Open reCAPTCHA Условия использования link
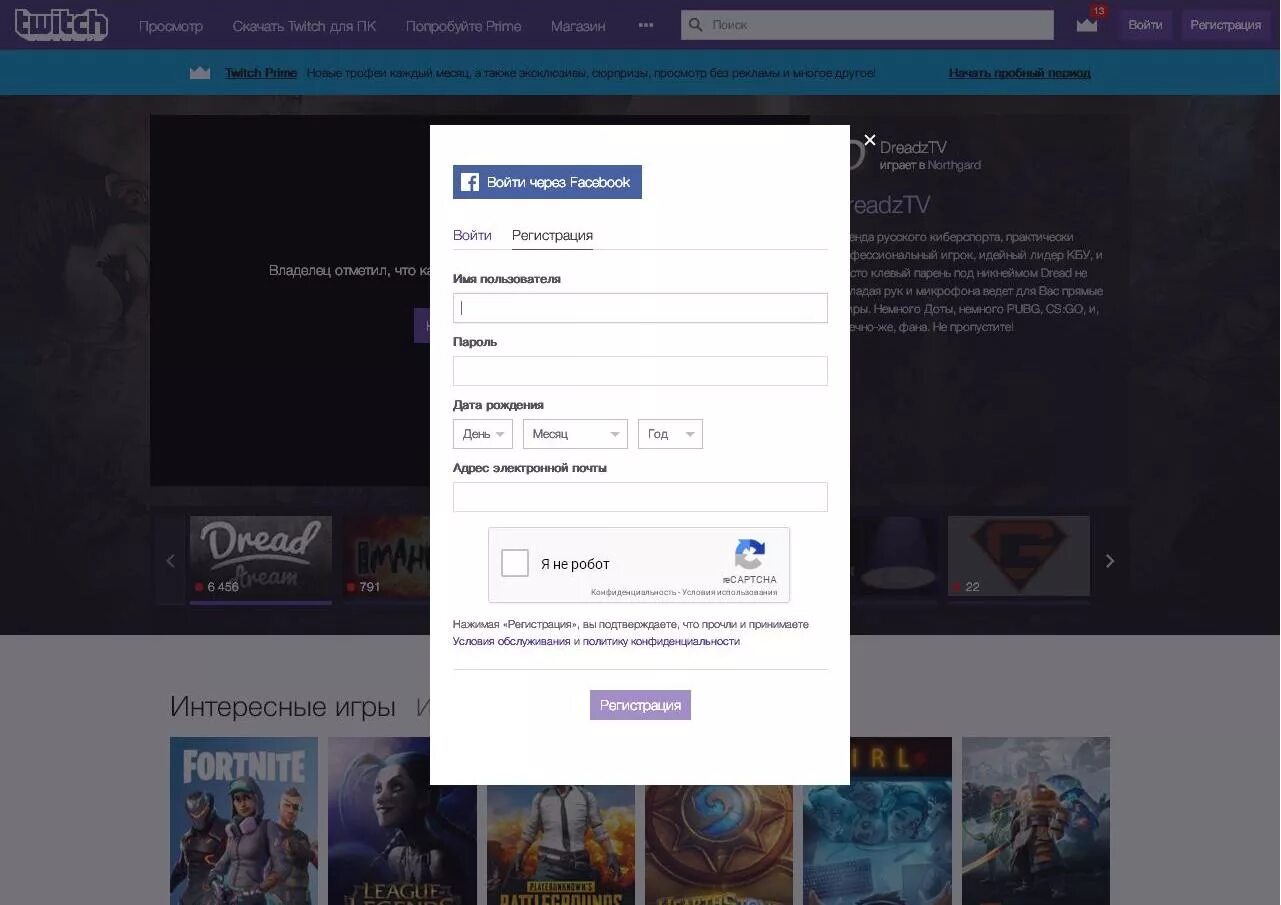The height and width of the screenshot is (905, 1281). coord(730,592)
